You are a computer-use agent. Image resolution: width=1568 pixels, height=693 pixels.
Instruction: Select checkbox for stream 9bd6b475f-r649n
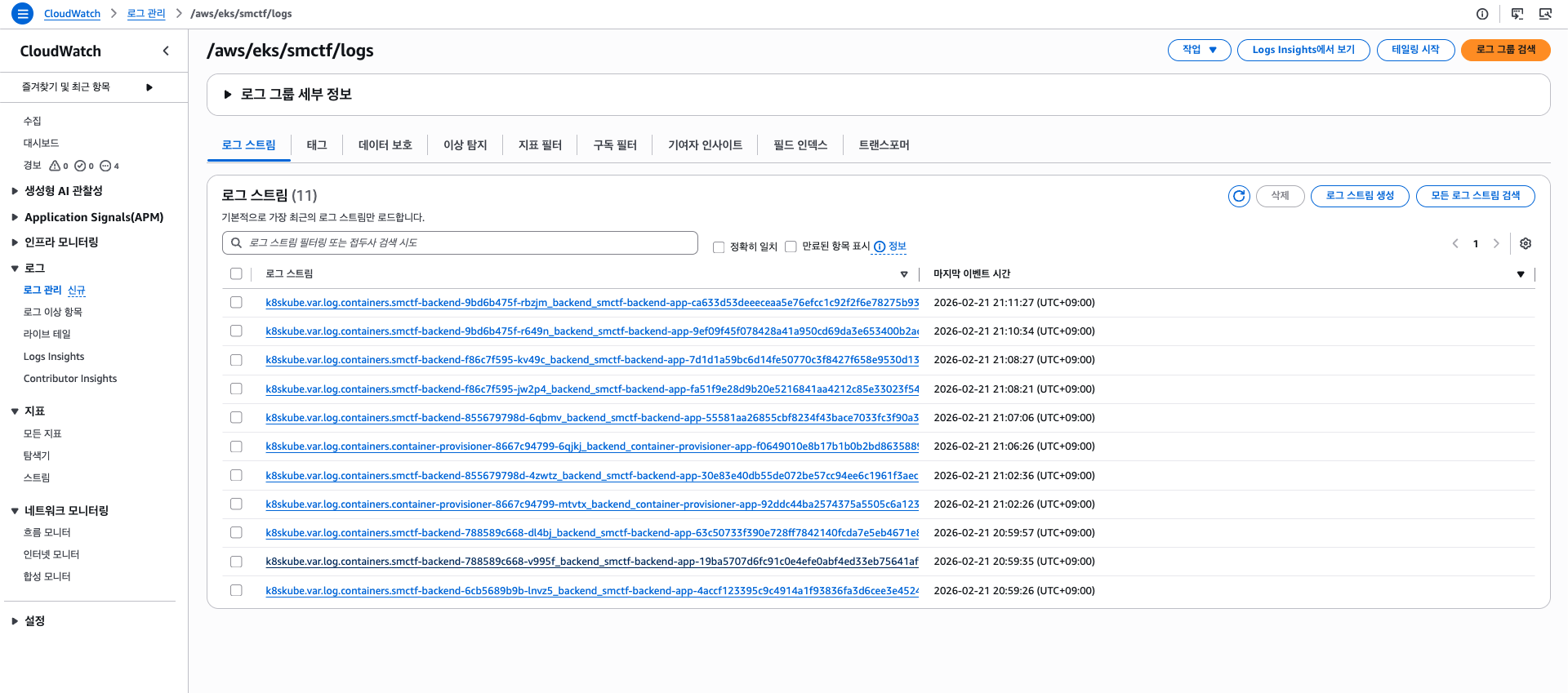[236, 331]
